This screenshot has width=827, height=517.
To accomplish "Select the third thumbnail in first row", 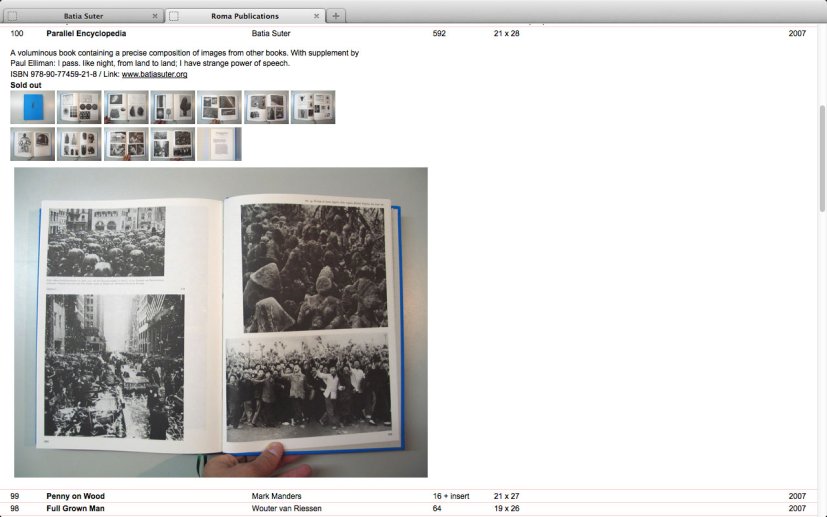I will coord(126,107).
